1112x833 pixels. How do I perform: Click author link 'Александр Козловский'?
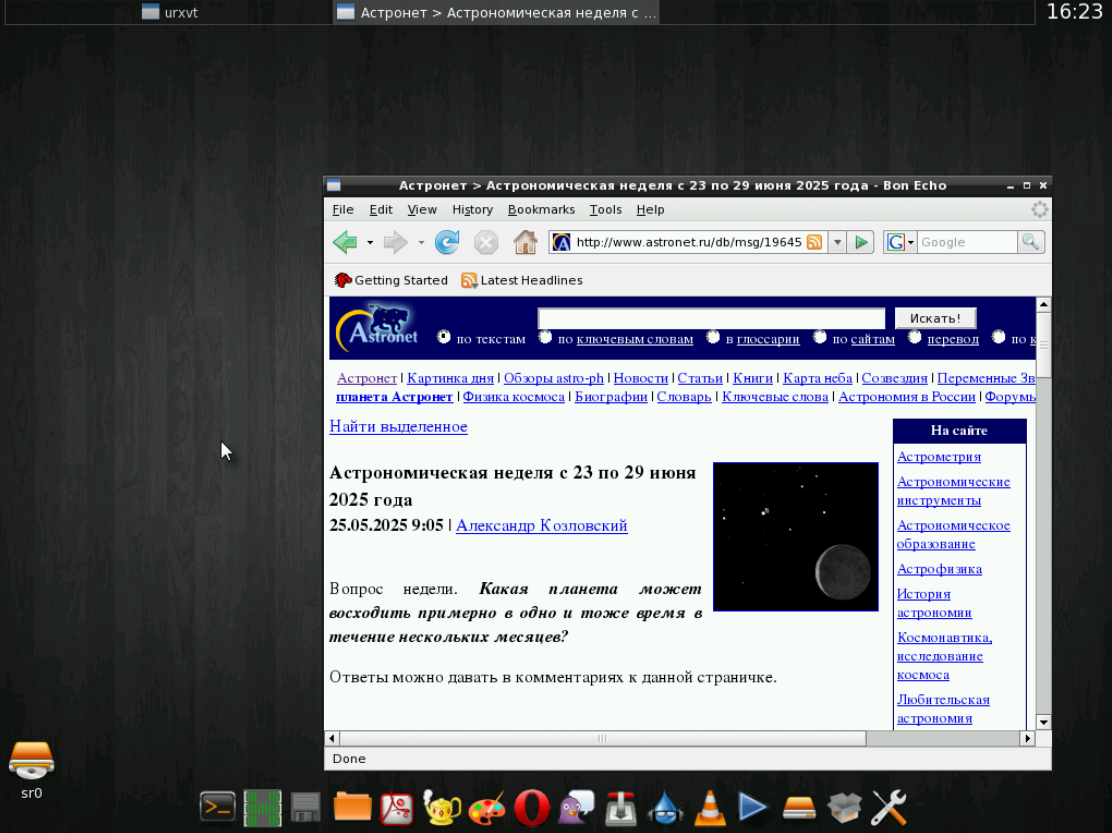[x=542, y=525]
